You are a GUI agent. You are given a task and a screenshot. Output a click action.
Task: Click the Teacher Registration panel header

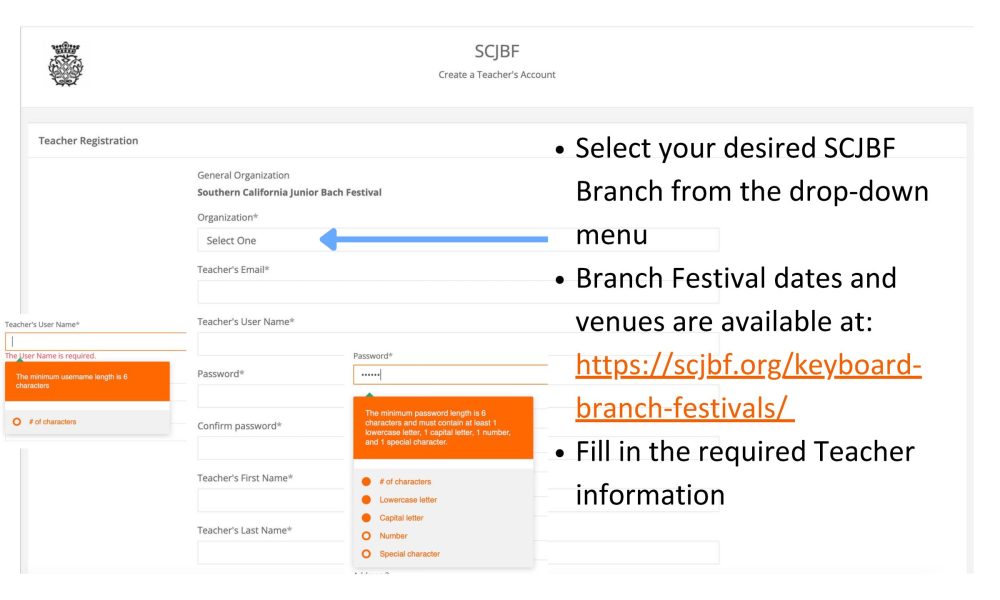(x=88, y=141)
